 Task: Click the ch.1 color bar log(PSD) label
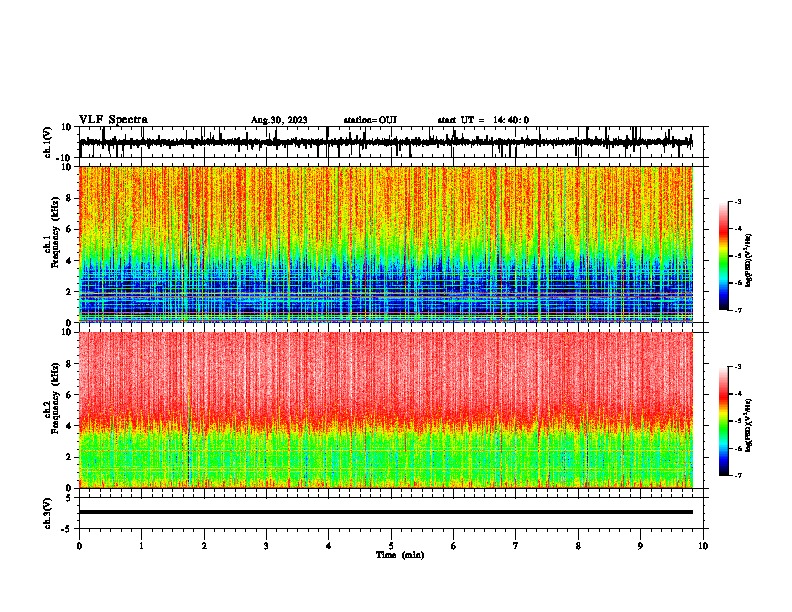[749, 261]
